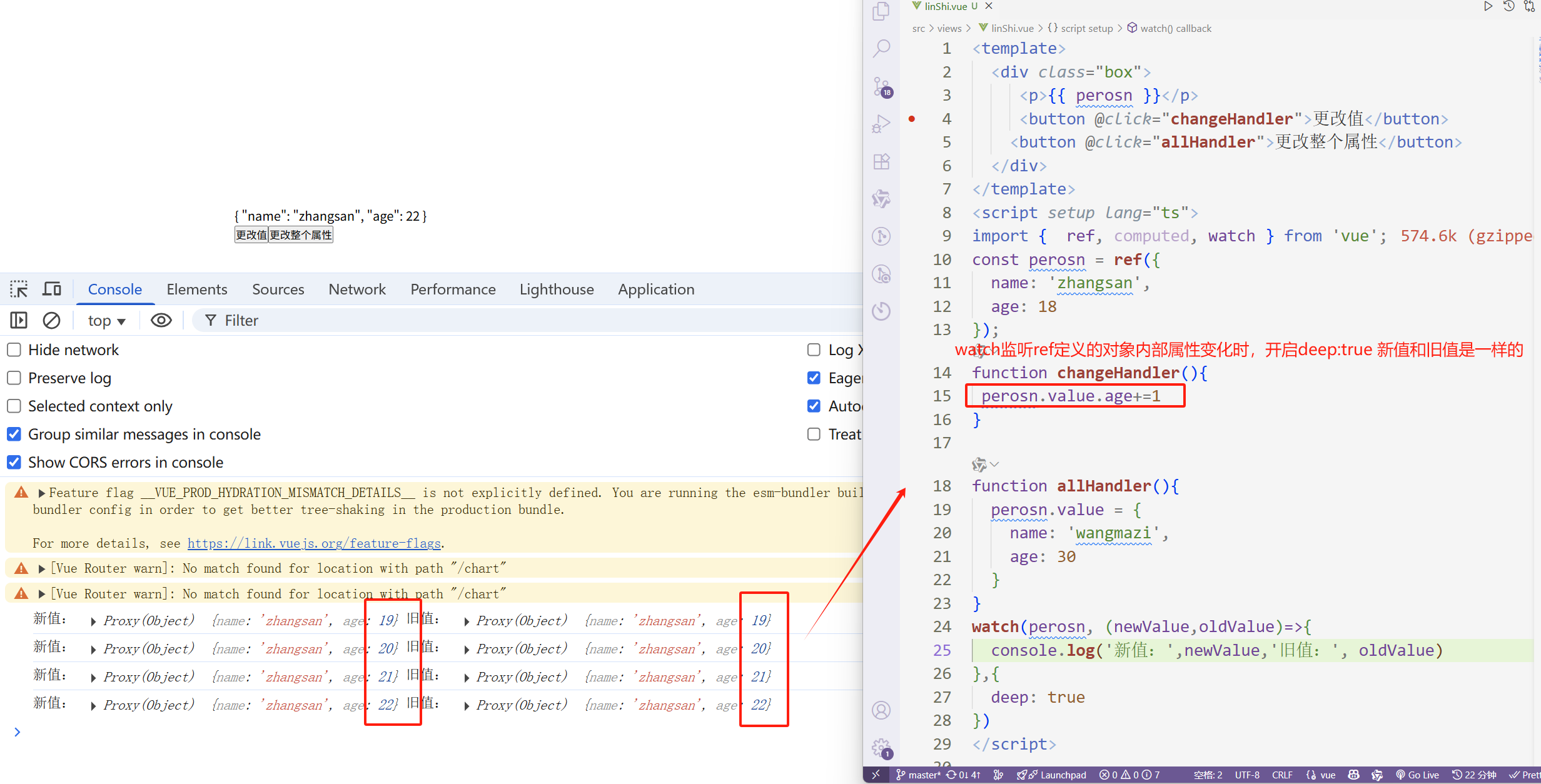
Task: Toggle the device toolbar icon
Action: (52, 289)
